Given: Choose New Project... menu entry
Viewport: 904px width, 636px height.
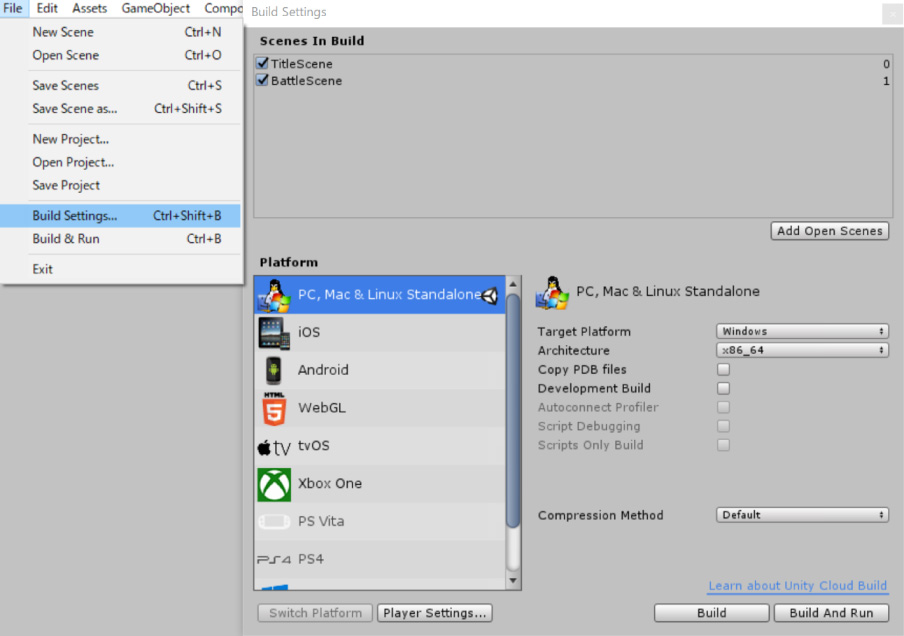Looking at the screenshot, I should pos(120,140).
